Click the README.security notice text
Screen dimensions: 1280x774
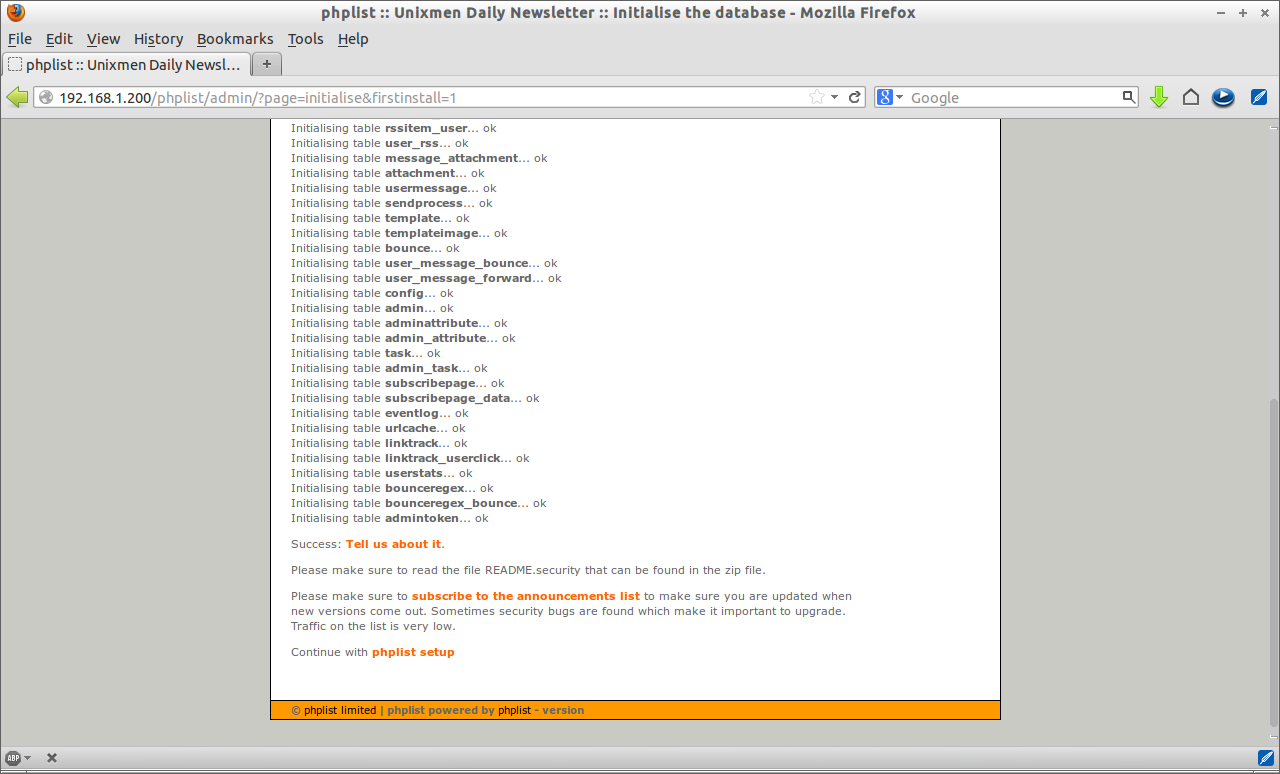pos(528,570)
